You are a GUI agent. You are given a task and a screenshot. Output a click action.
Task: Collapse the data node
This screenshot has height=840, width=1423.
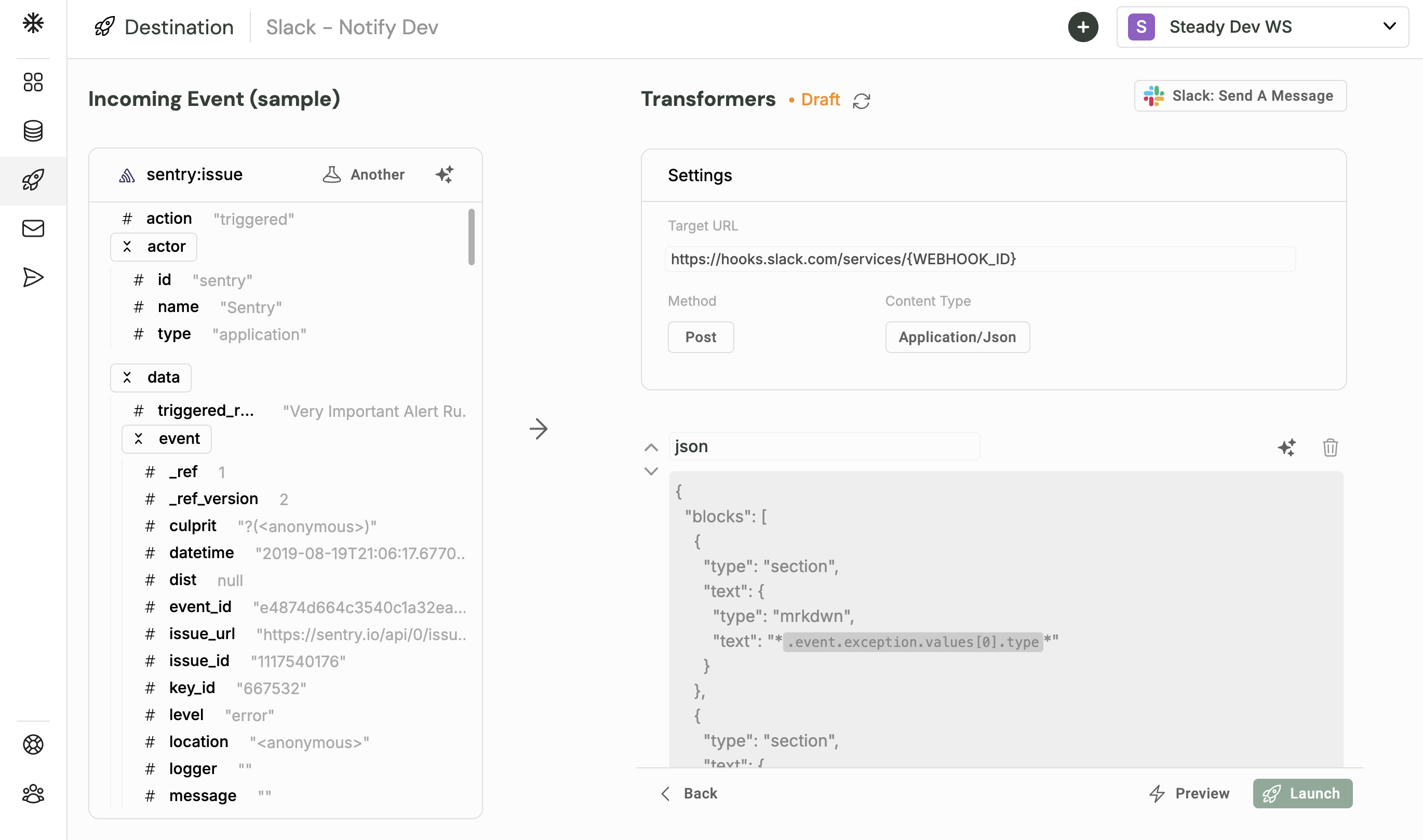(127, 377)
